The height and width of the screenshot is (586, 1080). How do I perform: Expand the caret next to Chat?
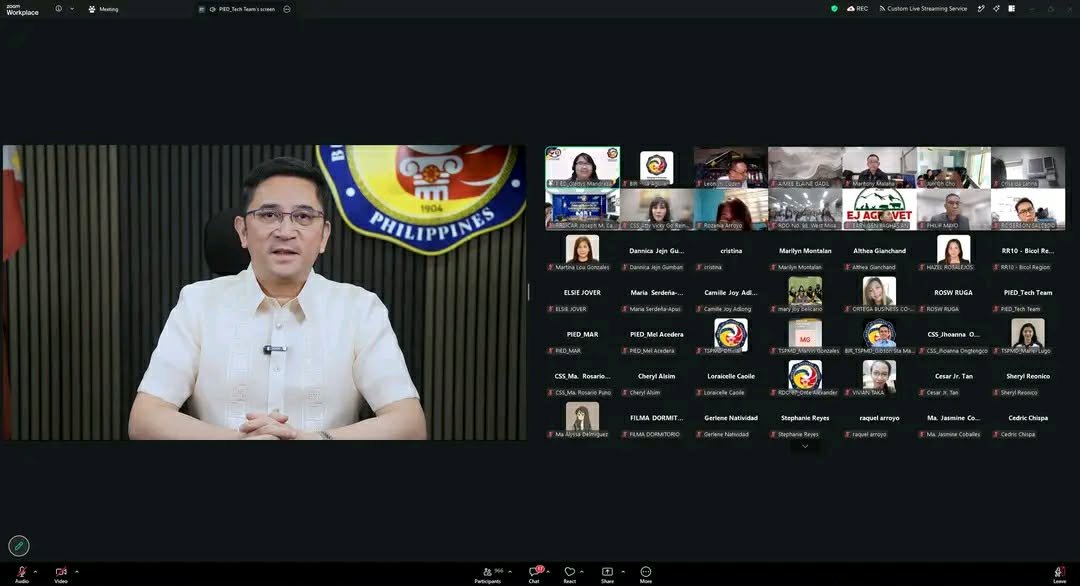pyautogui.click(x=548, y=572)
